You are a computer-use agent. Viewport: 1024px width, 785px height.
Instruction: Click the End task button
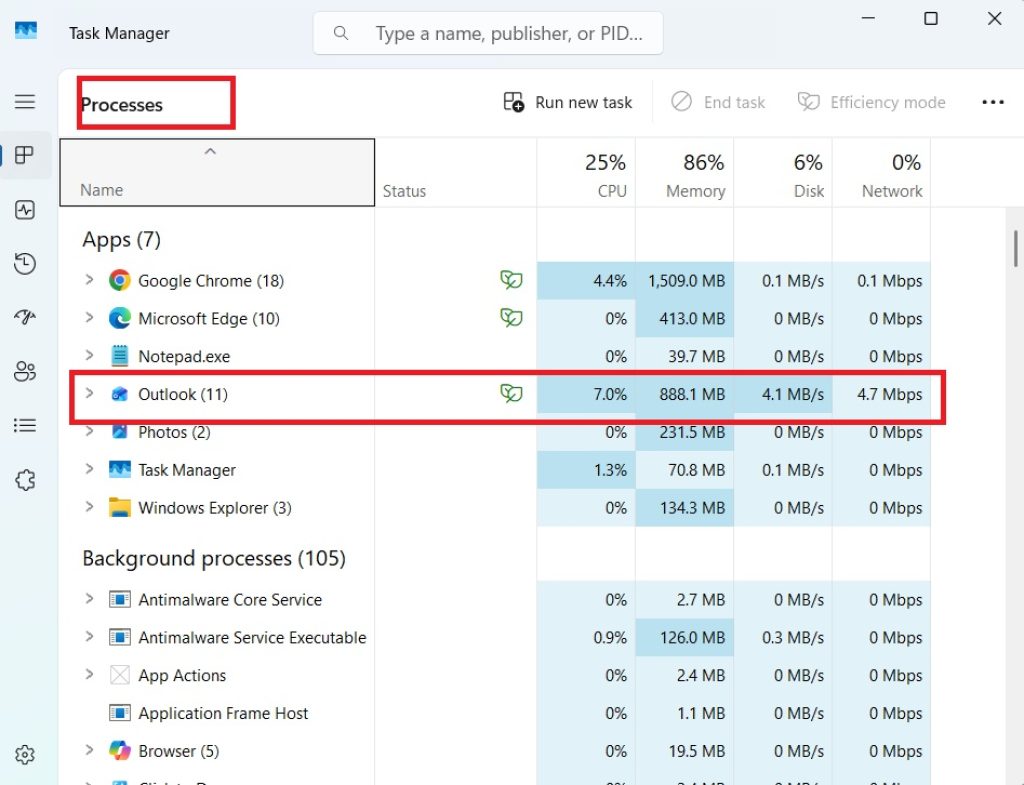pyautogui.click(x=718, y=102)
